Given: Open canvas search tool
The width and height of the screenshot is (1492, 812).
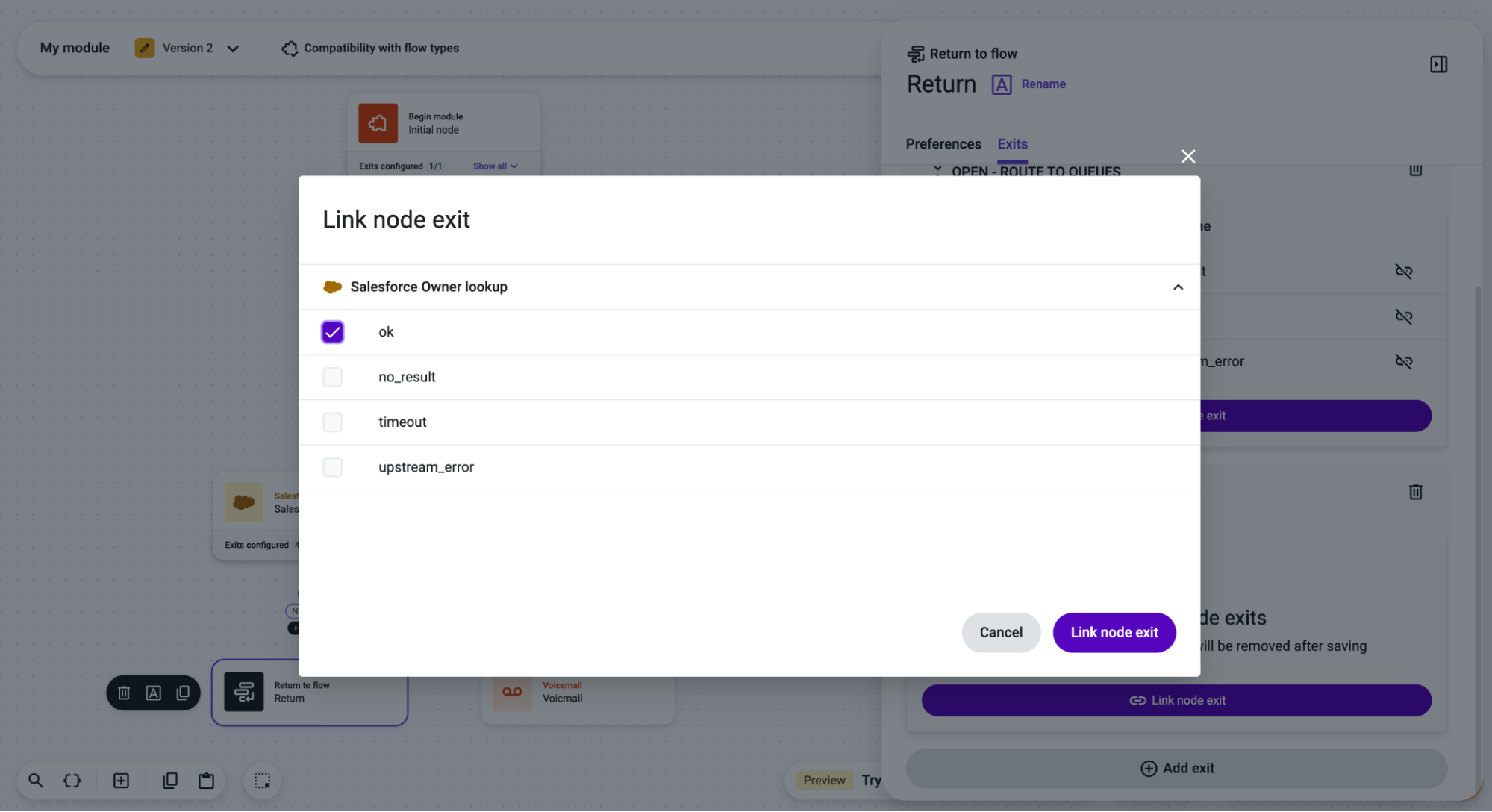Looking at the screenshot, I should click(x=36, y=781).
